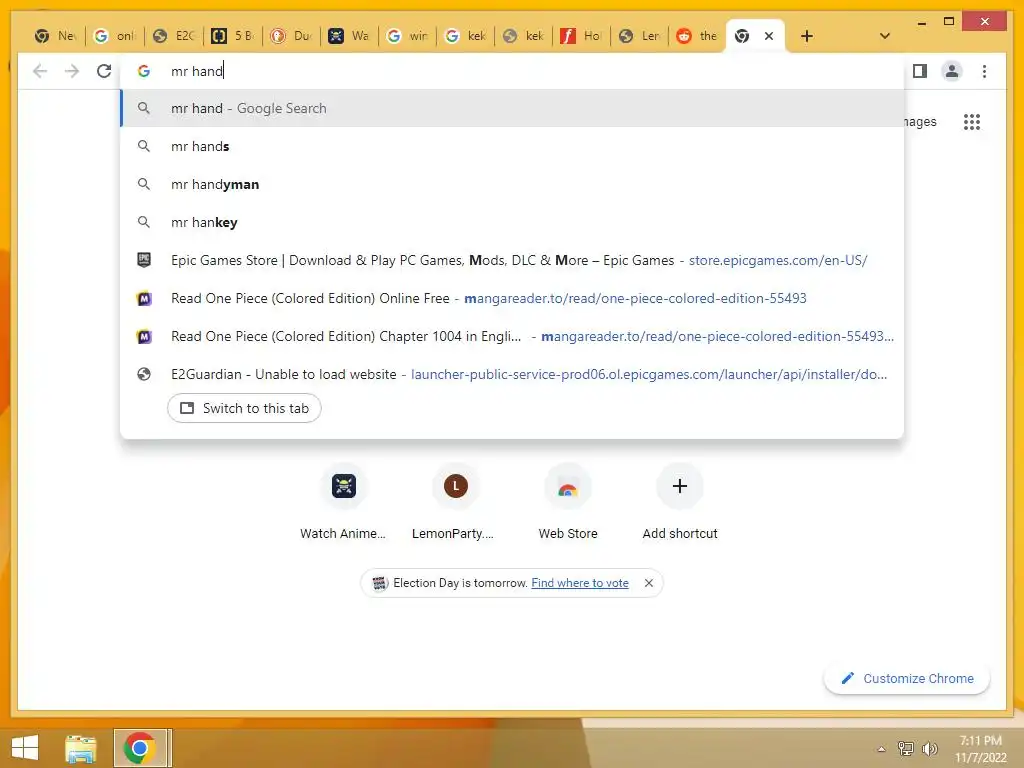This screenshot has height=768, width=1024.
Task: Go forward with the forward arrow
Action: [x=72, y=71]
